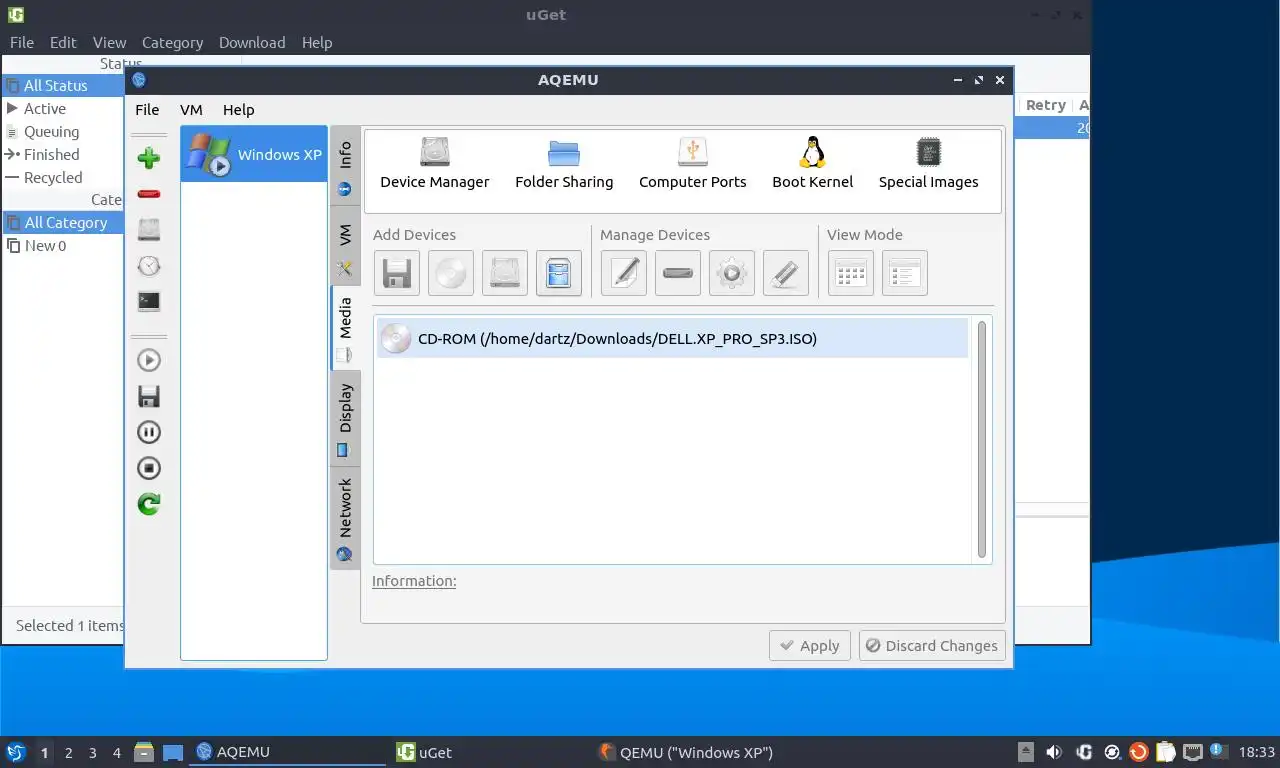Open AQEMU VM menu
The width and height of the screenshot is (1280, 768).
(191, 110)
